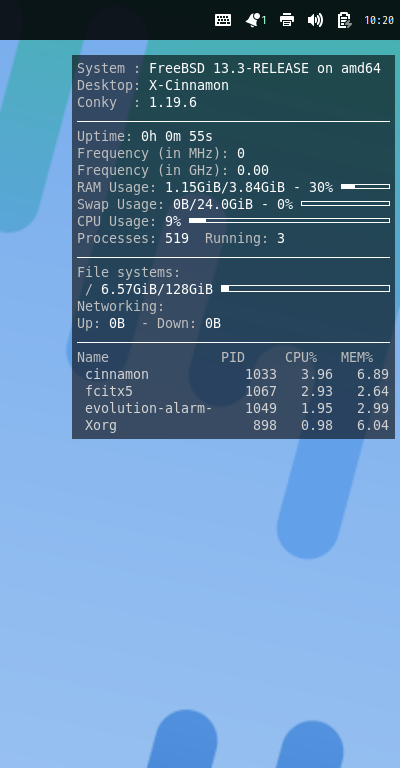Click the Xorg process name
This screenshot has width=400, height=768.
pyautogui.click(x=101, y=425)
